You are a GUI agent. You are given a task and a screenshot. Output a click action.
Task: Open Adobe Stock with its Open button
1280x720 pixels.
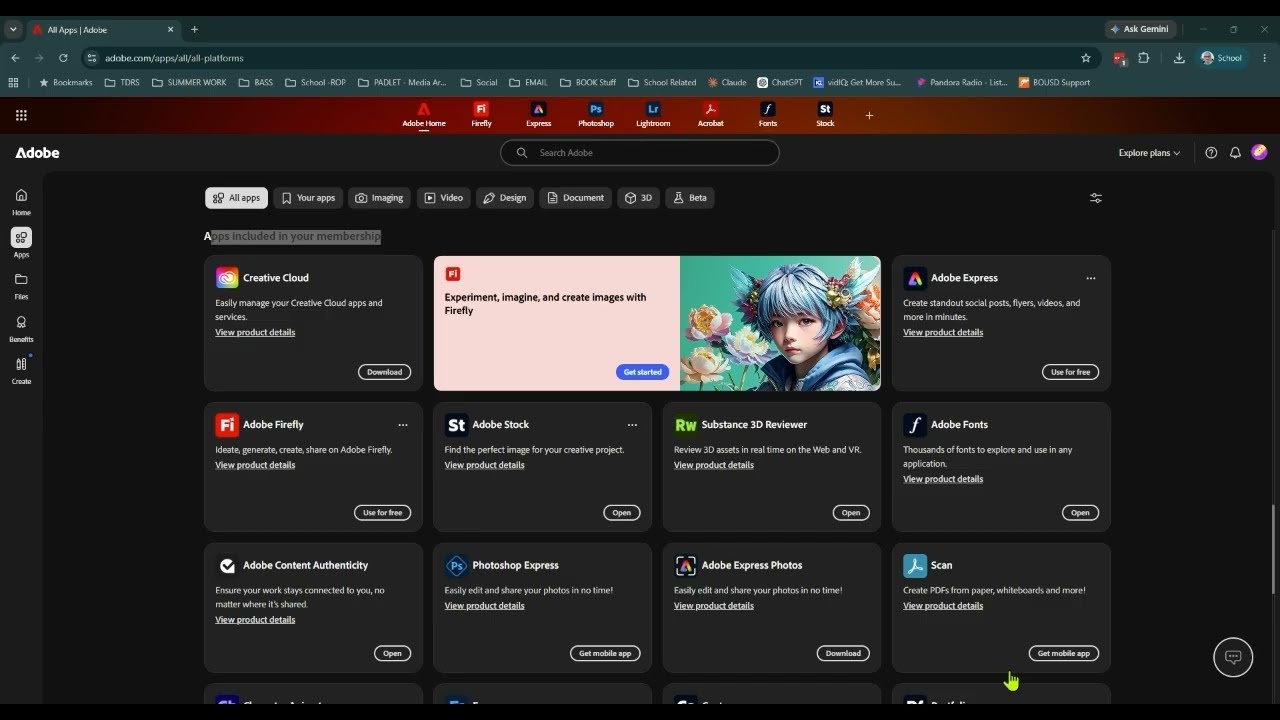[621, 513]
